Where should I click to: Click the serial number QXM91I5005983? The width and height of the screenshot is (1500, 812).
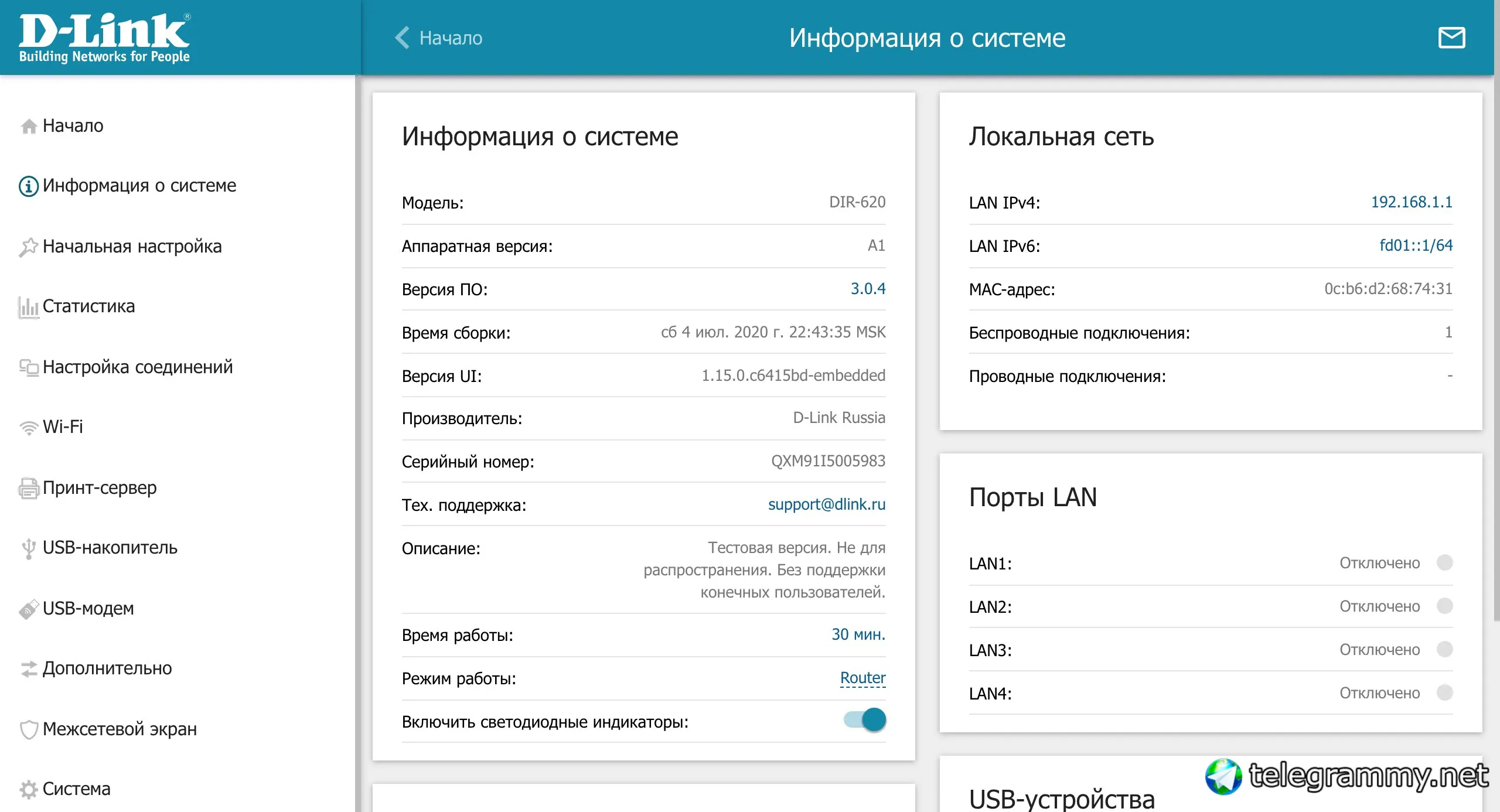point(828,461)
